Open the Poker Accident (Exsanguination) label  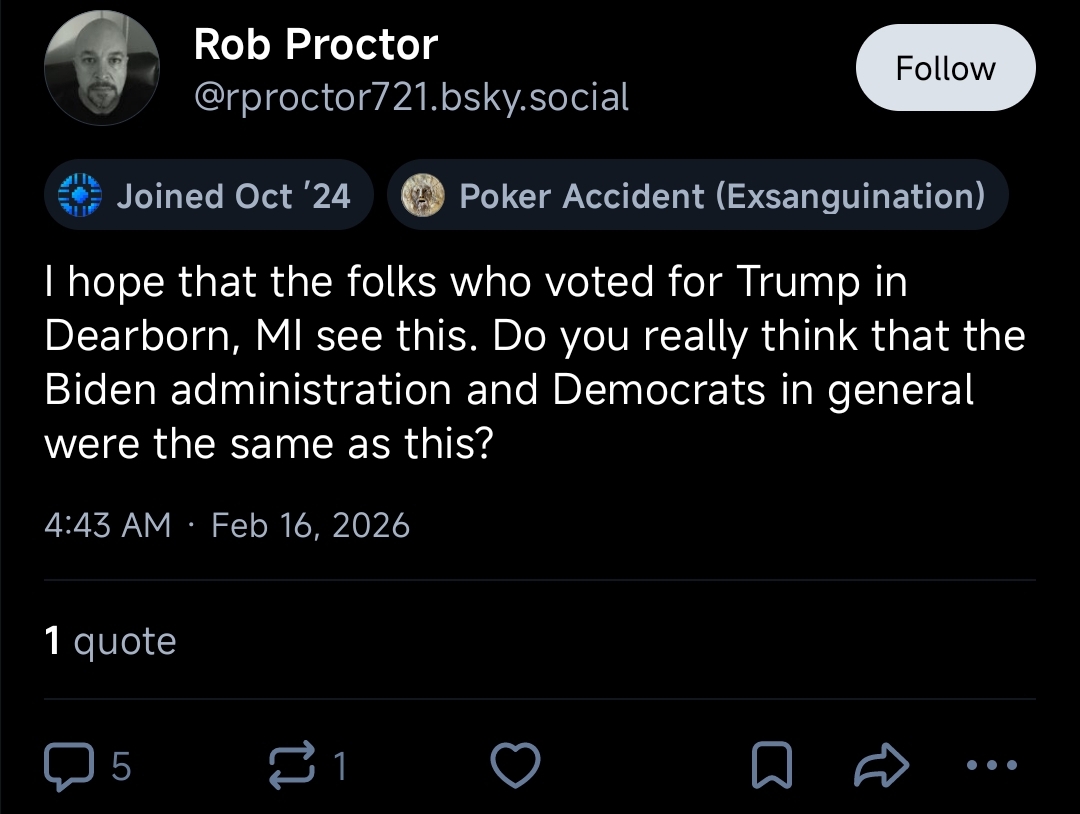(721, 195)
